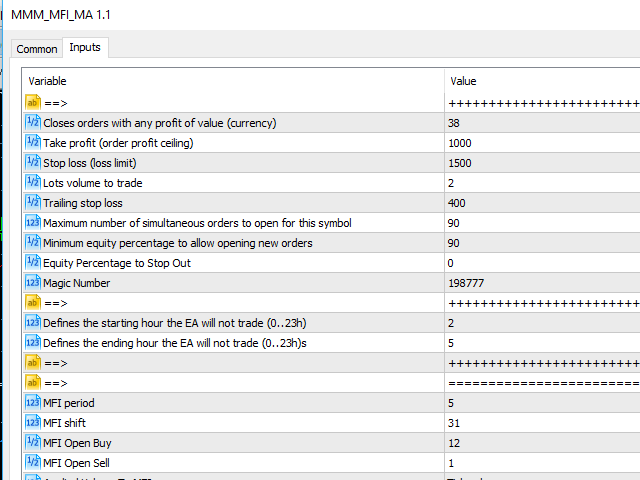
Task: Click the Lots volume type icon
Action: click(32, 183)
